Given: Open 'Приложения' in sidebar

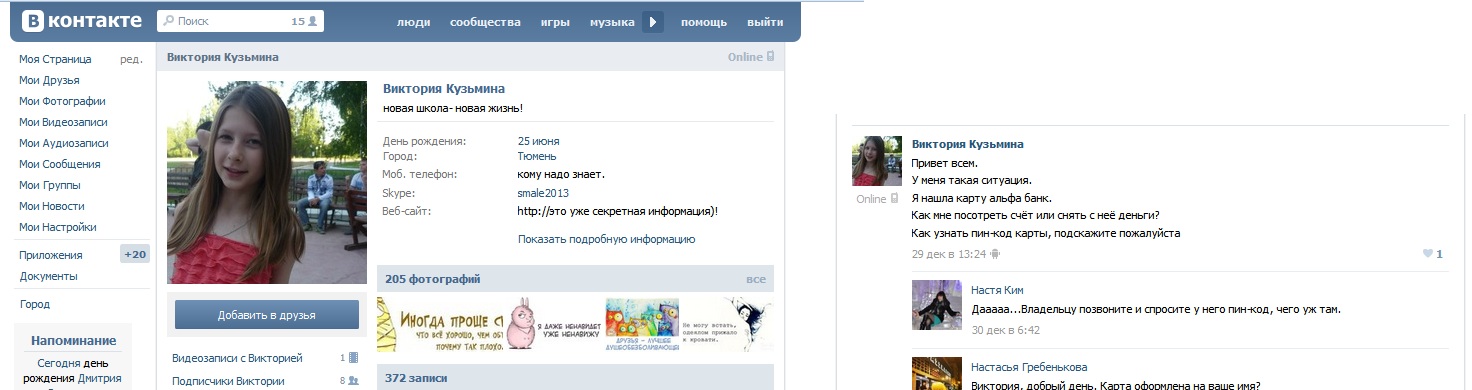Looking at the screenshot, I should 51,255.
